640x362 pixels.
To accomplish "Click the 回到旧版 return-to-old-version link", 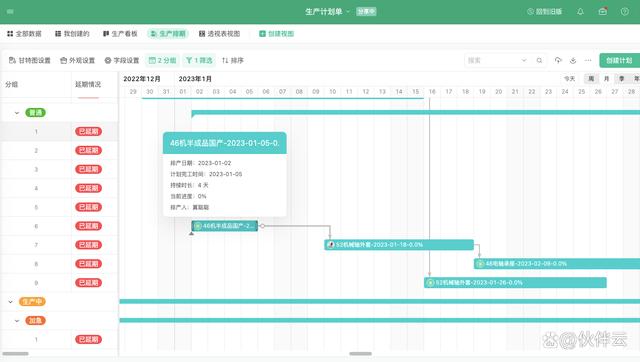I will pos(544,11).
